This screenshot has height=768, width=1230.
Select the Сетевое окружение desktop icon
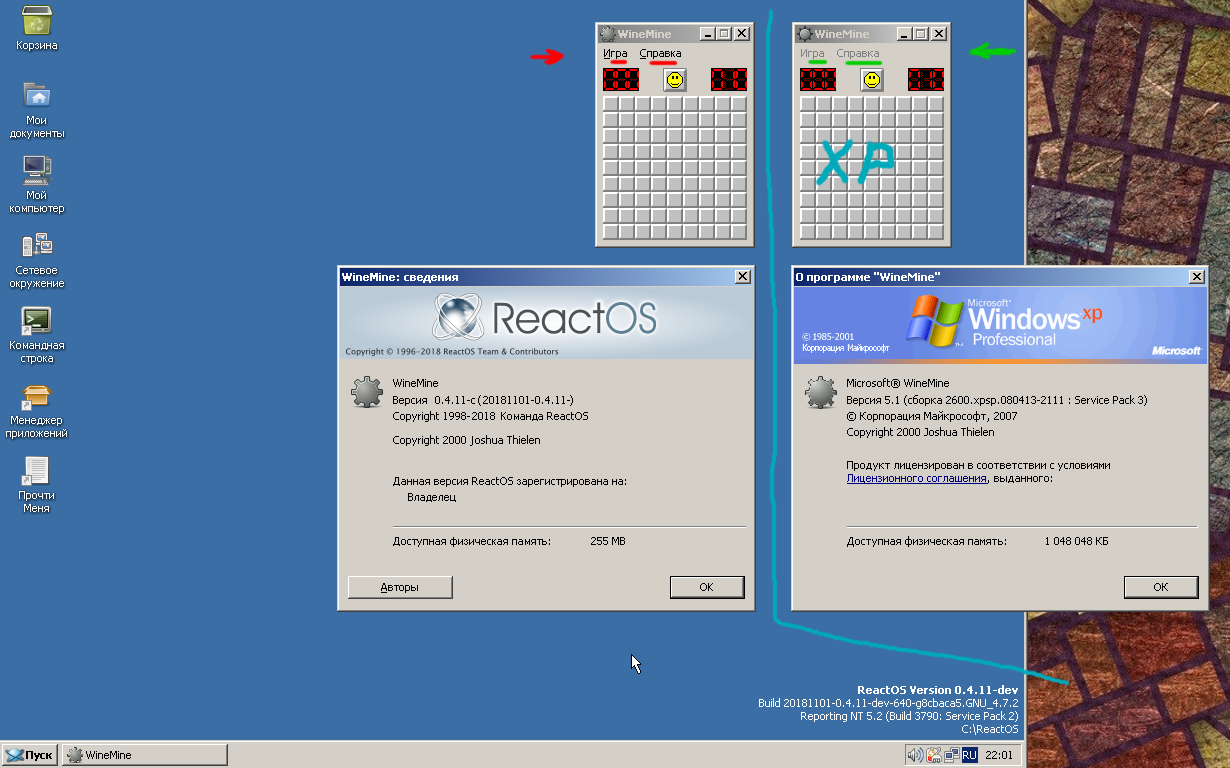pos(37,260)
